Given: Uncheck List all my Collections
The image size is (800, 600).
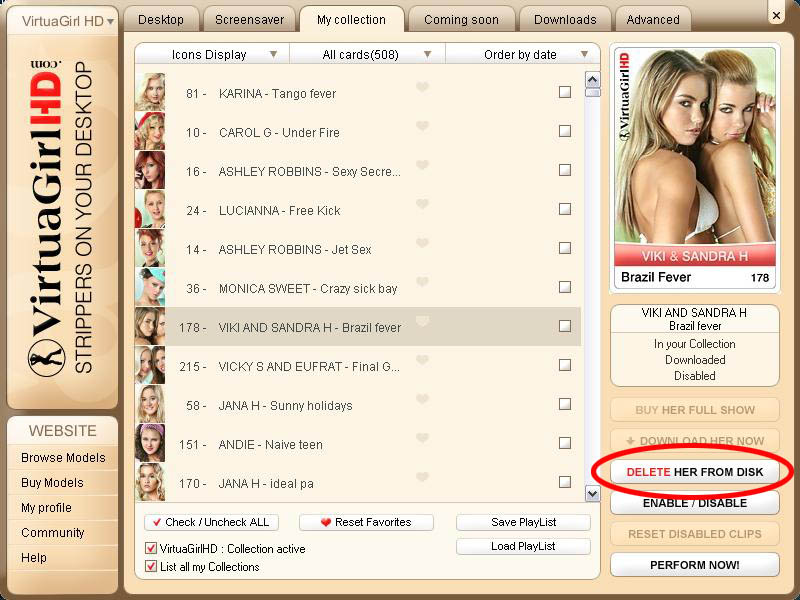Looking at the screenshot, I should pos(152,567).
